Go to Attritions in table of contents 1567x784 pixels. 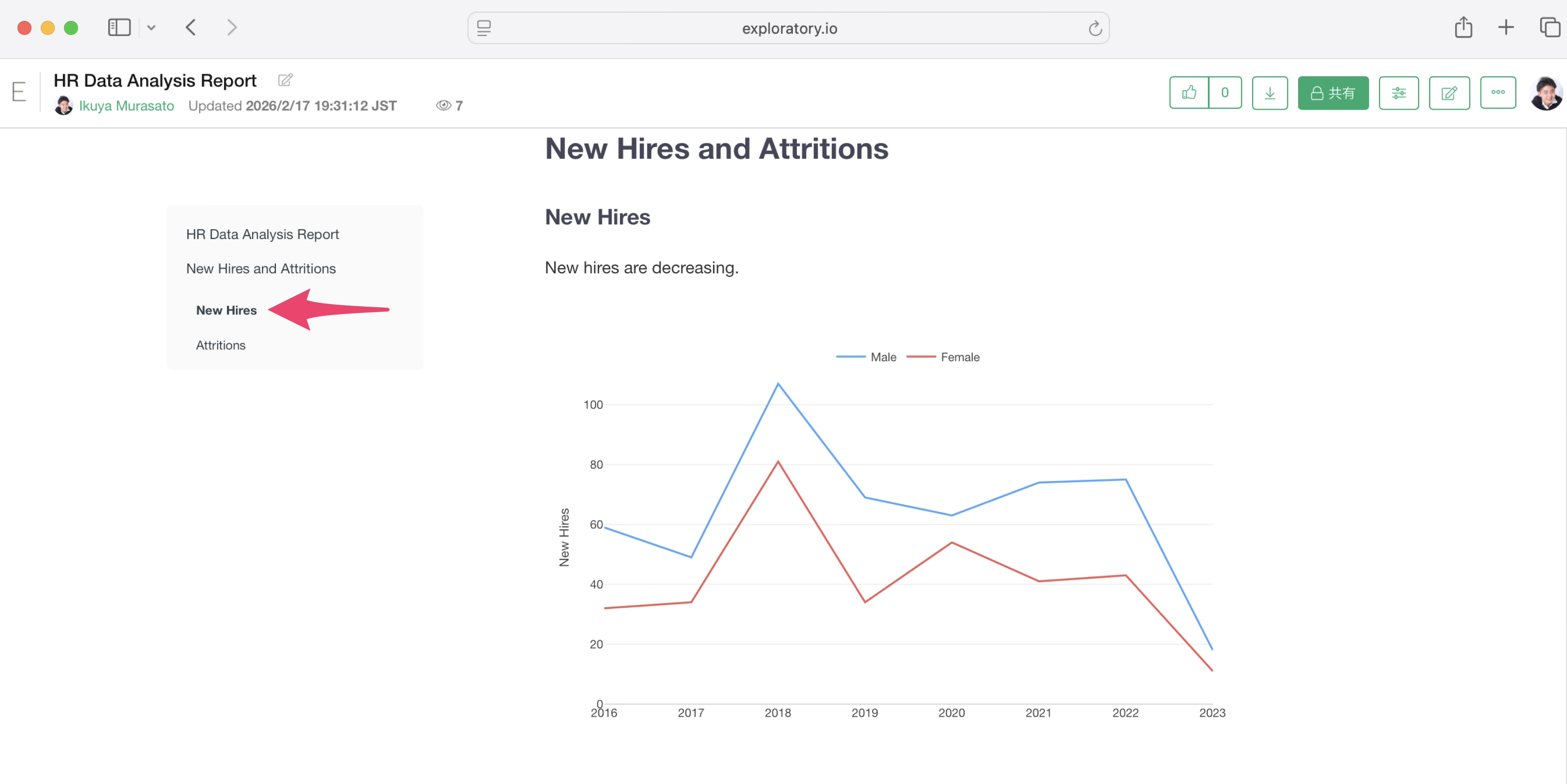[x=221, y=345]
